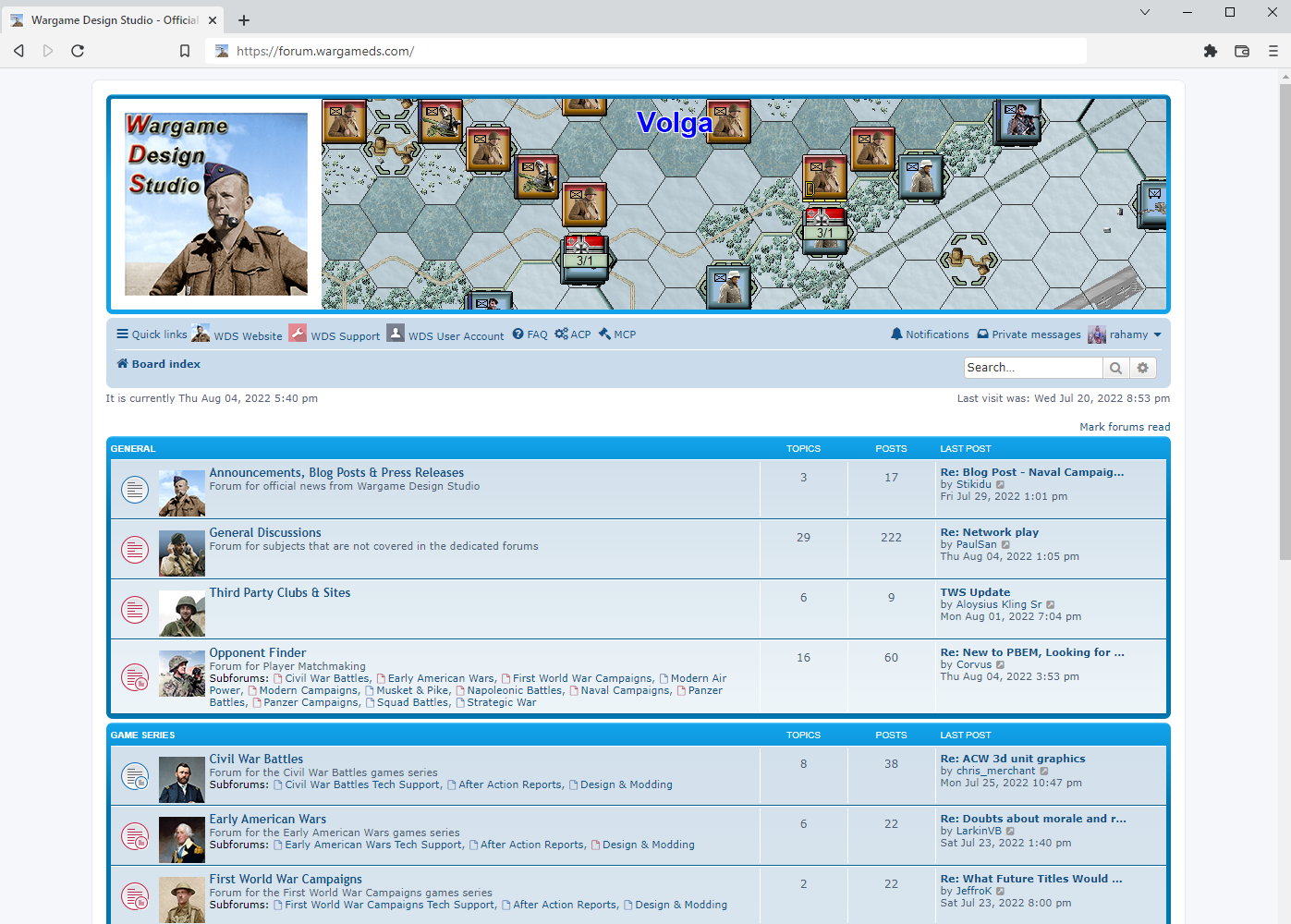Bookmark this page icon
This screenshot has width=1291, height=924.
tap(185, 51)
